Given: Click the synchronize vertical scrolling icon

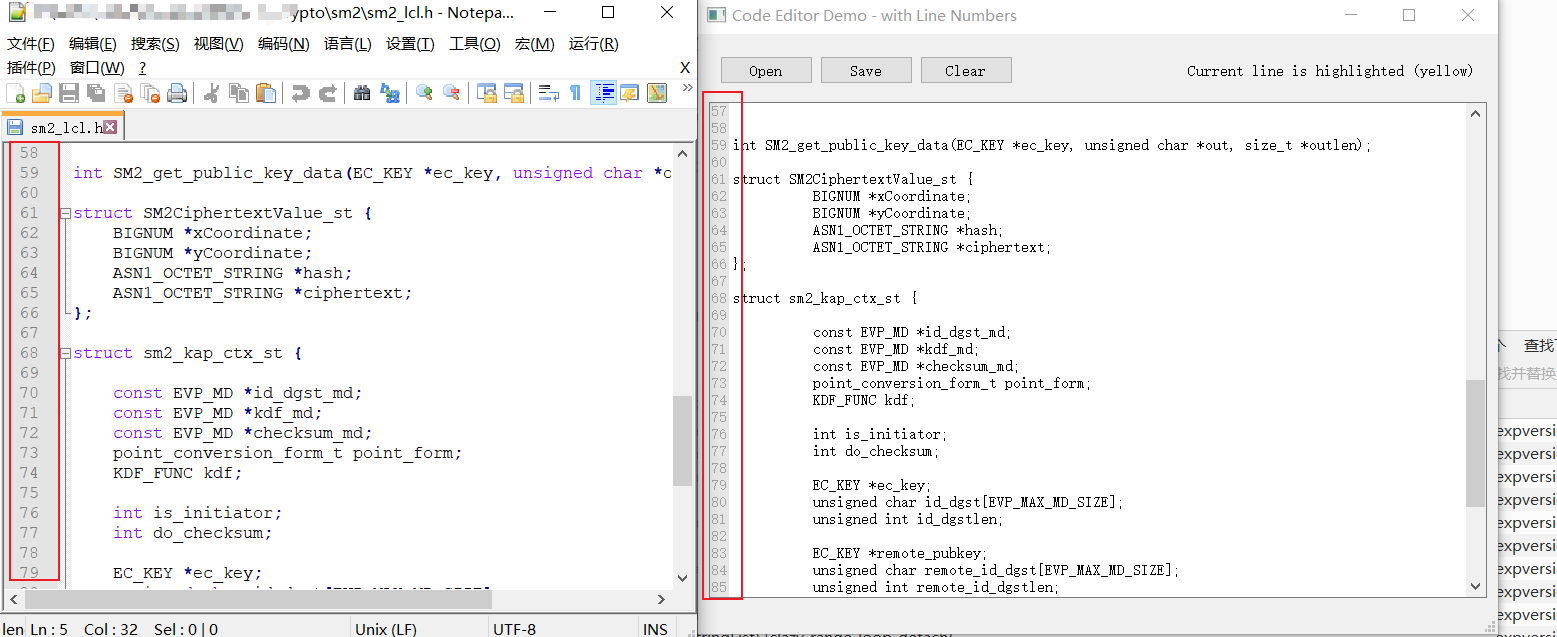Looking at the screenshot, I should click(487, 93).
